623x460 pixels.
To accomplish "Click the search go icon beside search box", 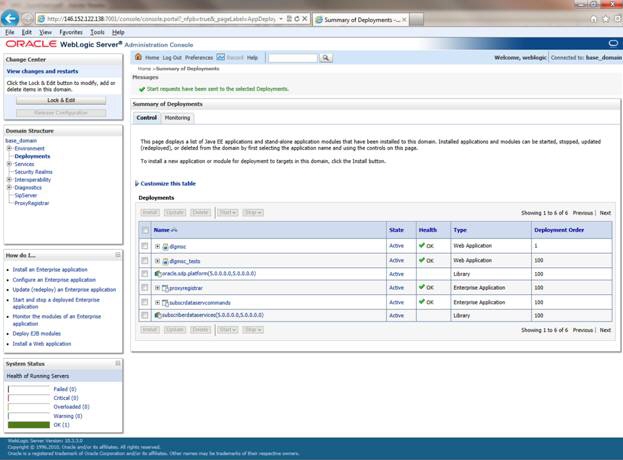I will pos(326,58).
